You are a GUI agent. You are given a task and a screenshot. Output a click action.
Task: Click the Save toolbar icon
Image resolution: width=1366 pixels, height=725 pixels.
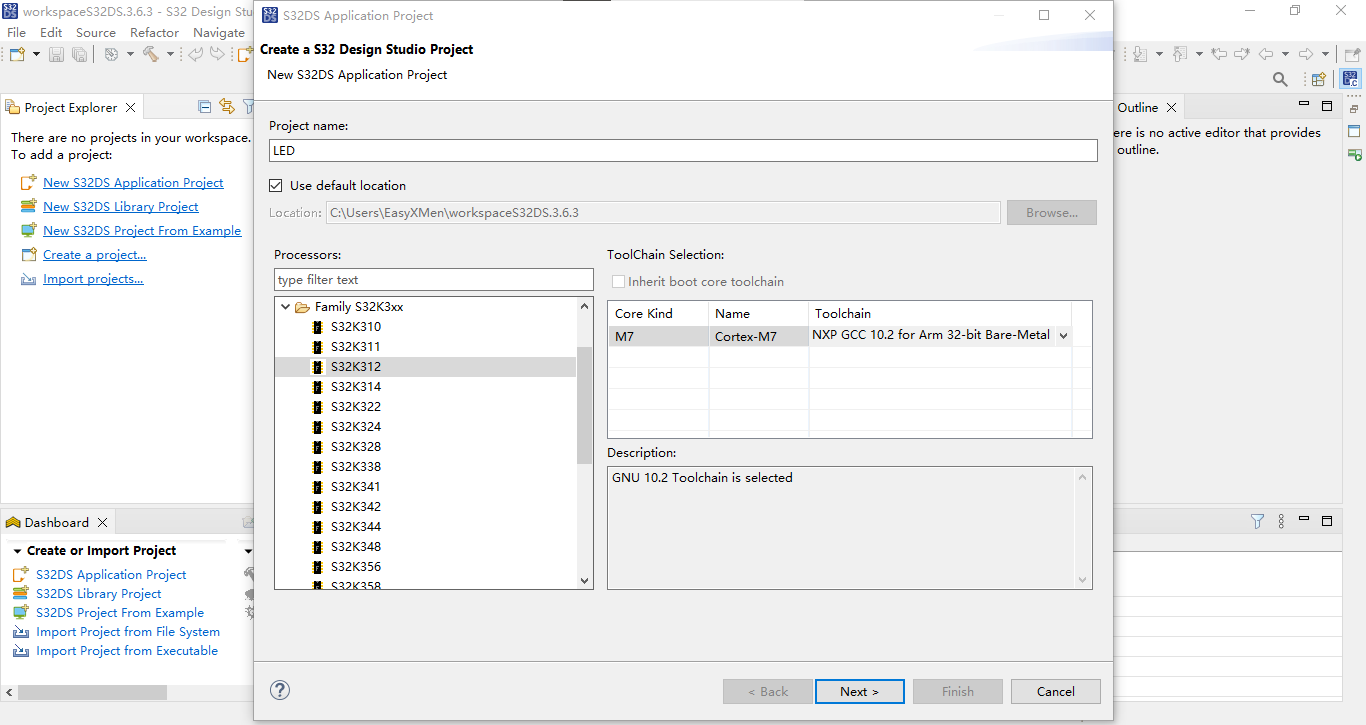[x=56, y=54]
